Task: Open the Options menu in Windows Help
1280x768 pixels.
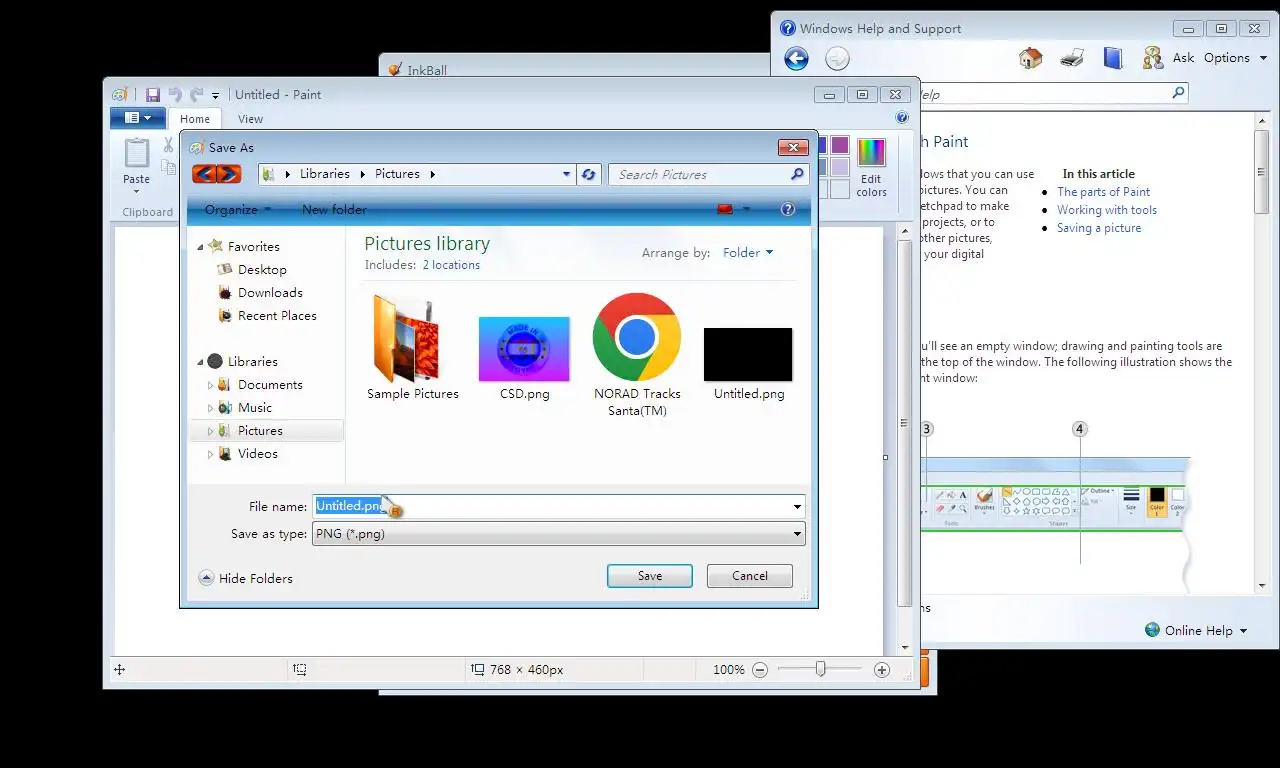Action: [x=1235, y=58]
